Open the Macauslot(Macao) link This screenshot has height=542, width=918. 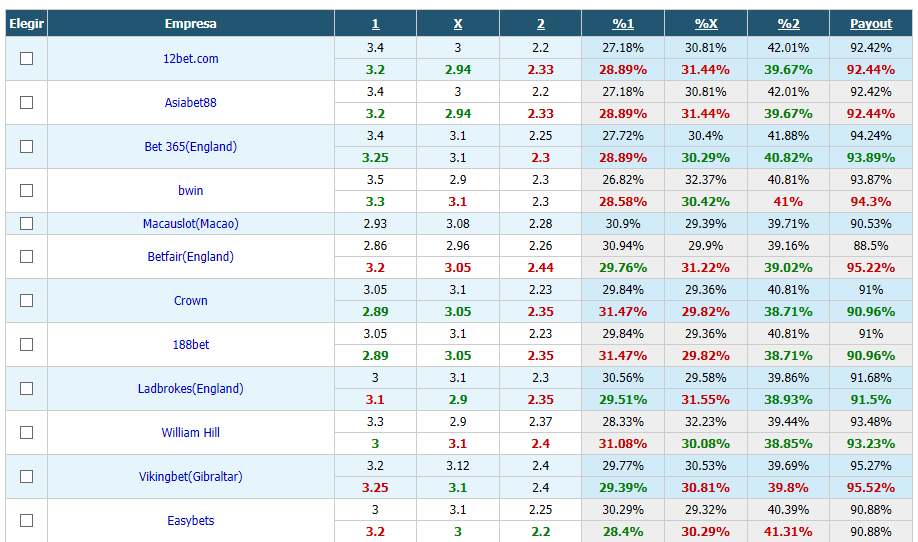pyautogui.click(x=191, y=224)
